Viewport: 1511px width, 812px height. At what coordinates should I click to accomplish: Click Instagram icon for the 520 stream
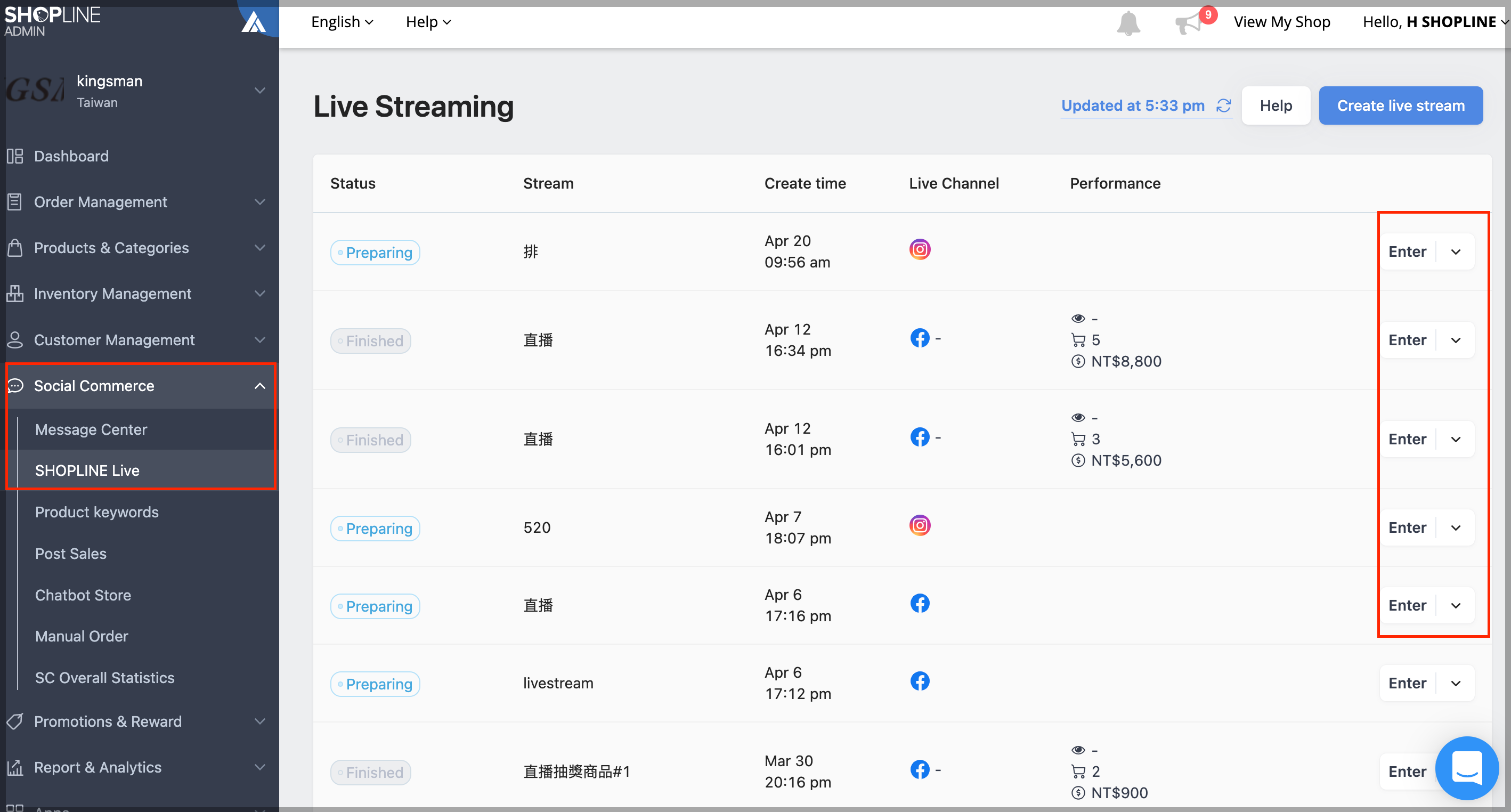coord(920,525)
